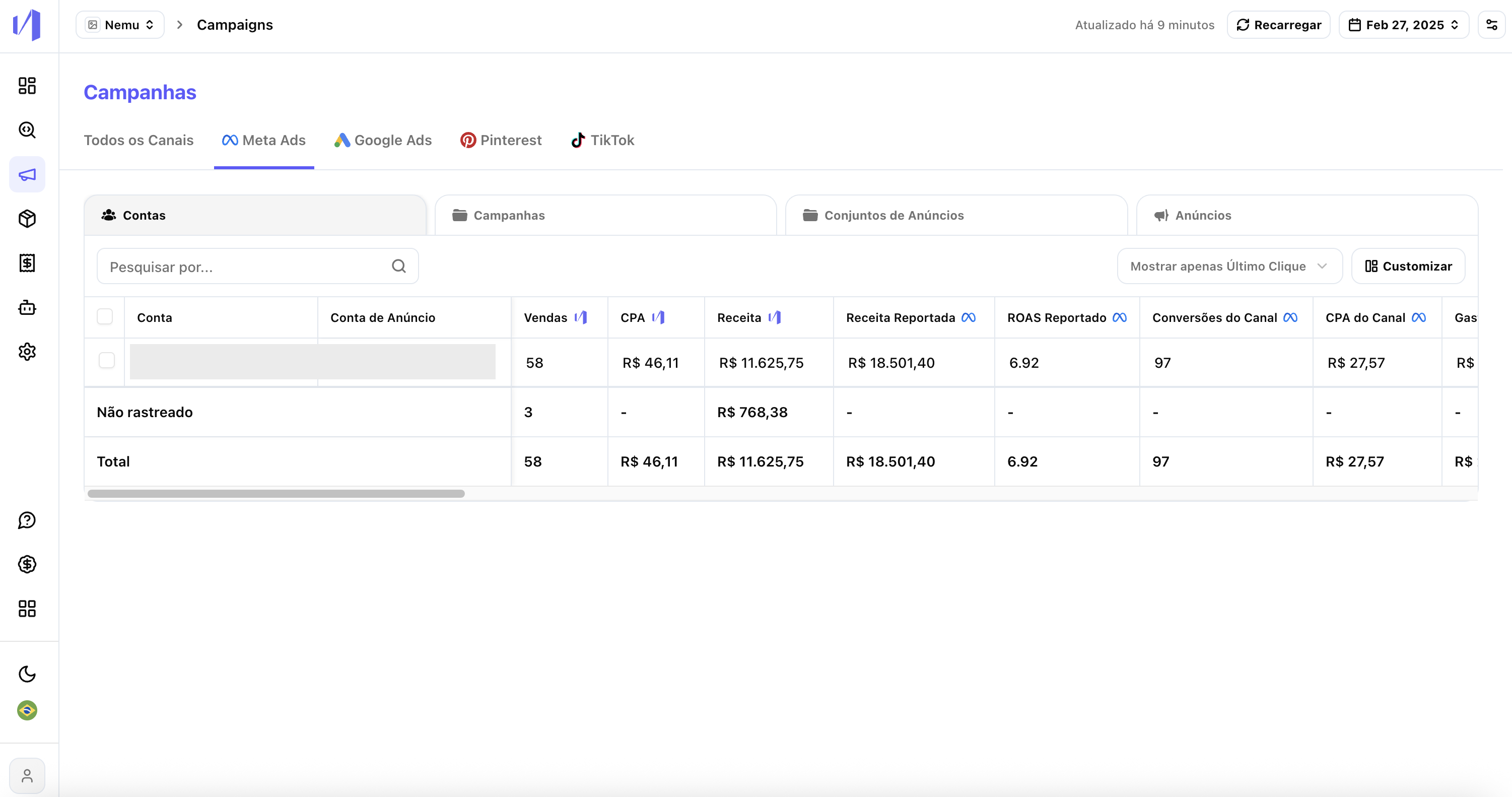Screen dimensions: 1512x797
Task: Switch to Meta Ads tab
Action: click(x=263, y=140)
